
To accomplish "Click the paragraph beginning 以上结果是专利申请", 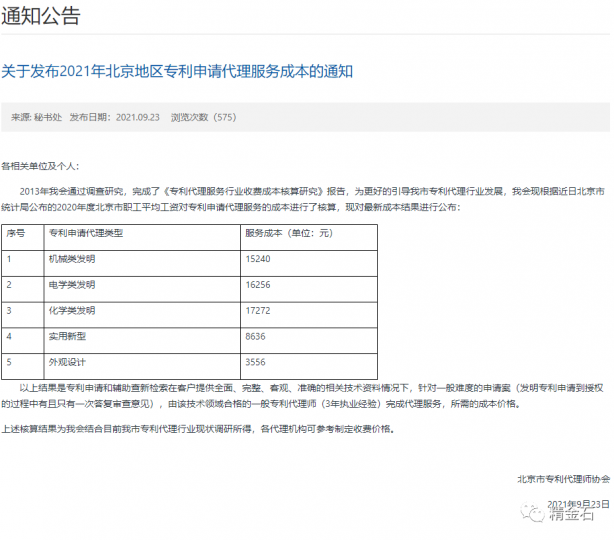I will pos(303,396).
